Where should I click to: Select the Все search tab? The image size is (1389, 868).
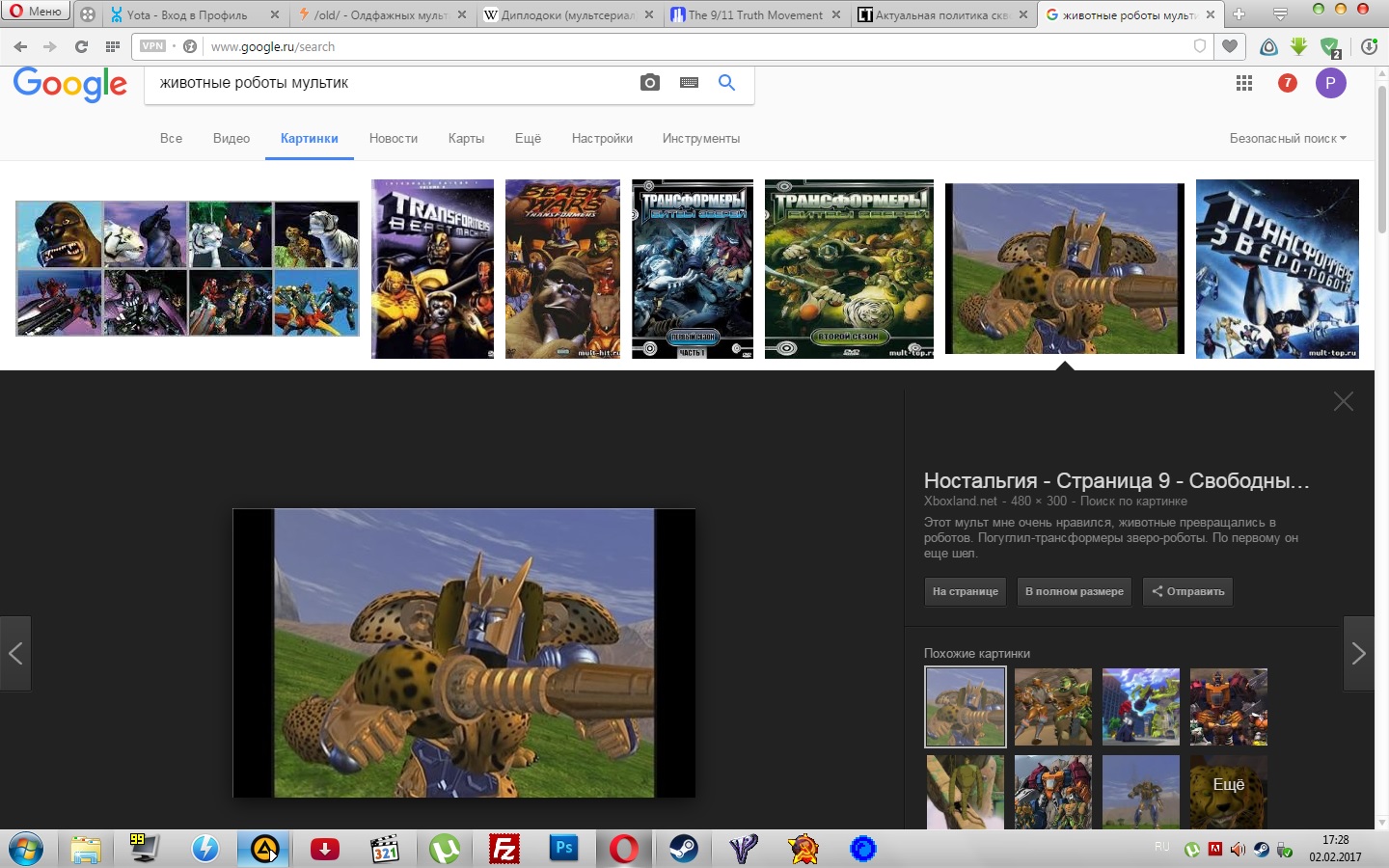point(171,138)
